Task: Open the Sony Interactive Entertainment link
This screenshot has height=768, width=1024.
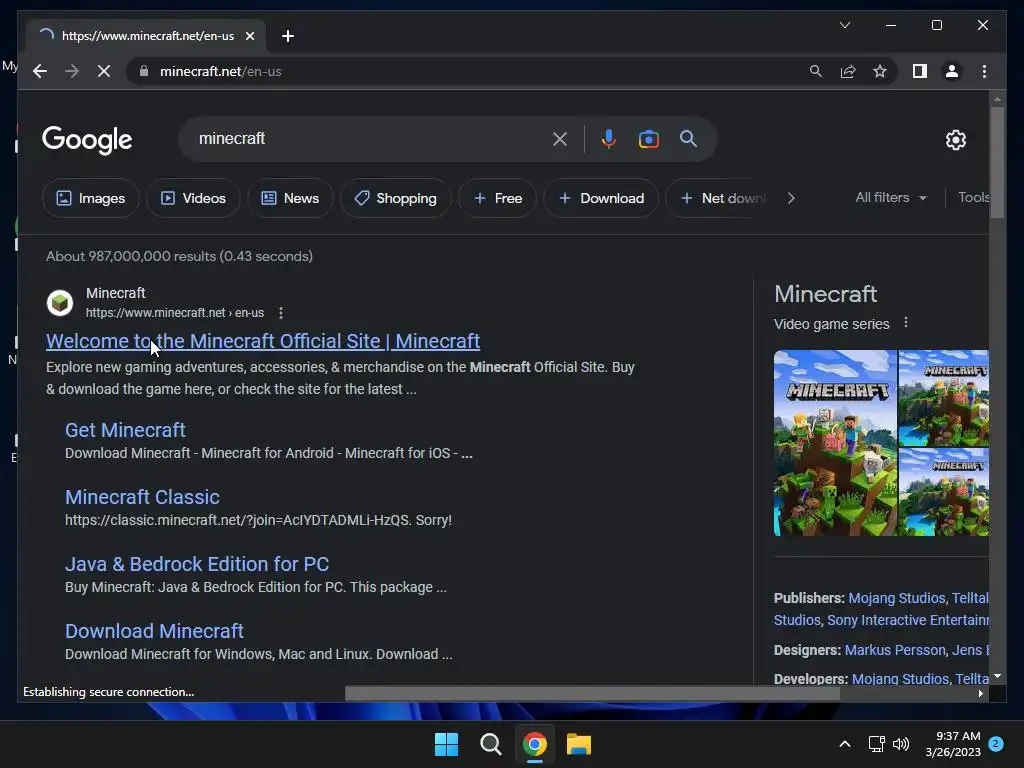Action: pyautogui.click(x=908, y=620)
